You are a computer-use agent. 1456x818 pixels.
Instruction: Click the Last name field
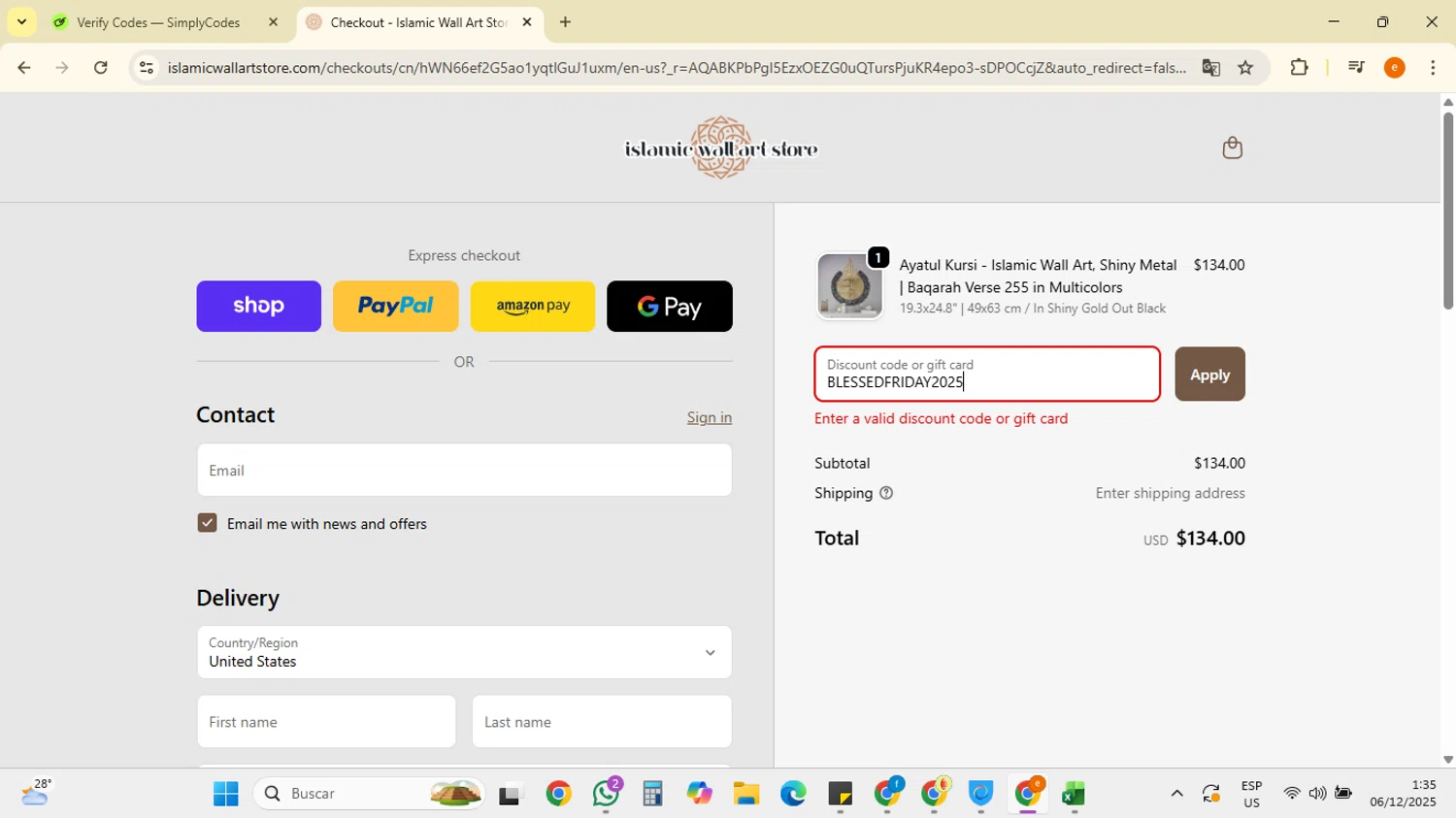(x=602, y=722)
